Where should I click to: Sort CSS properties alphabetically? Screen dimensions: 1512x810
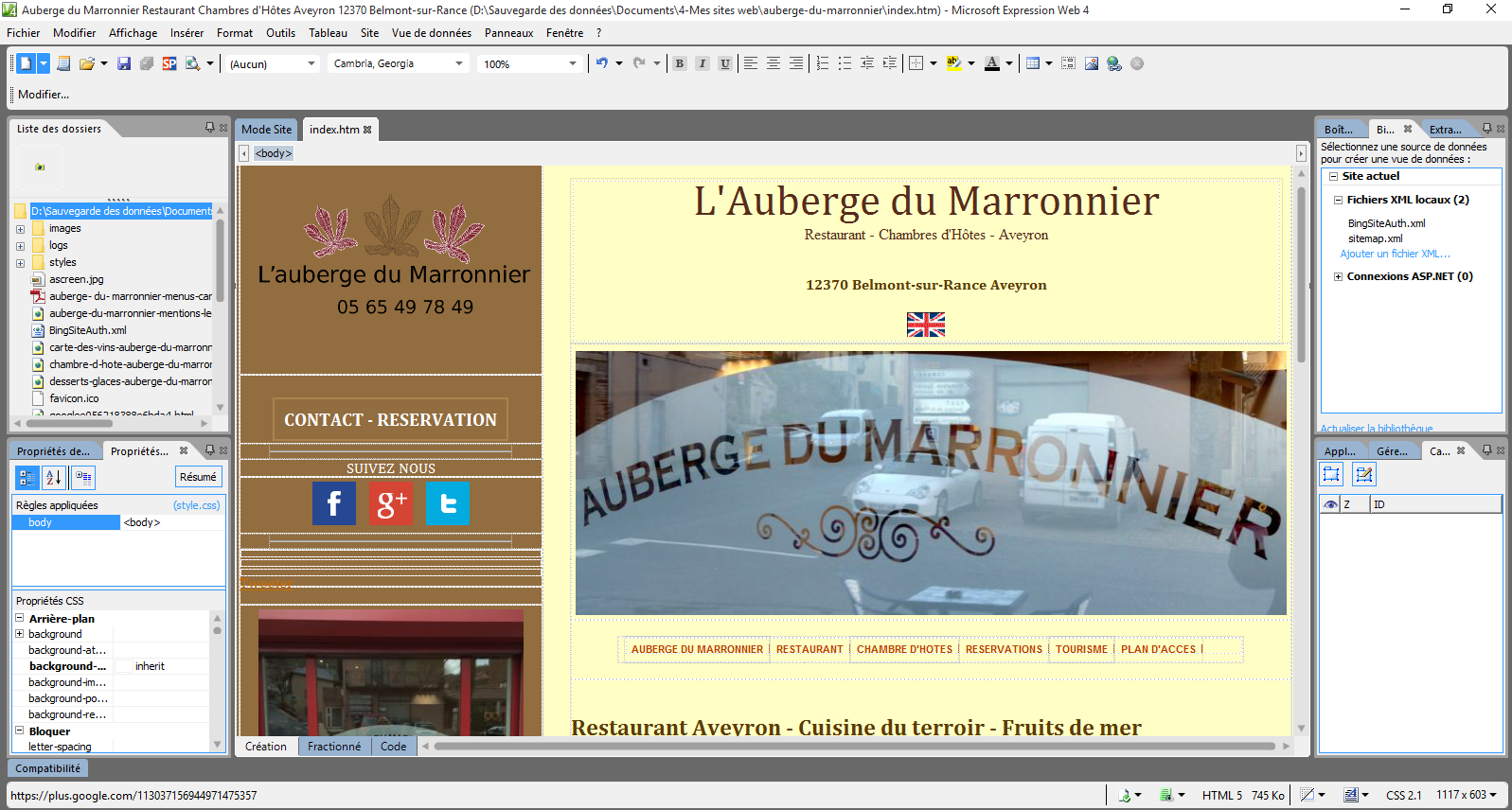[54, 477]
